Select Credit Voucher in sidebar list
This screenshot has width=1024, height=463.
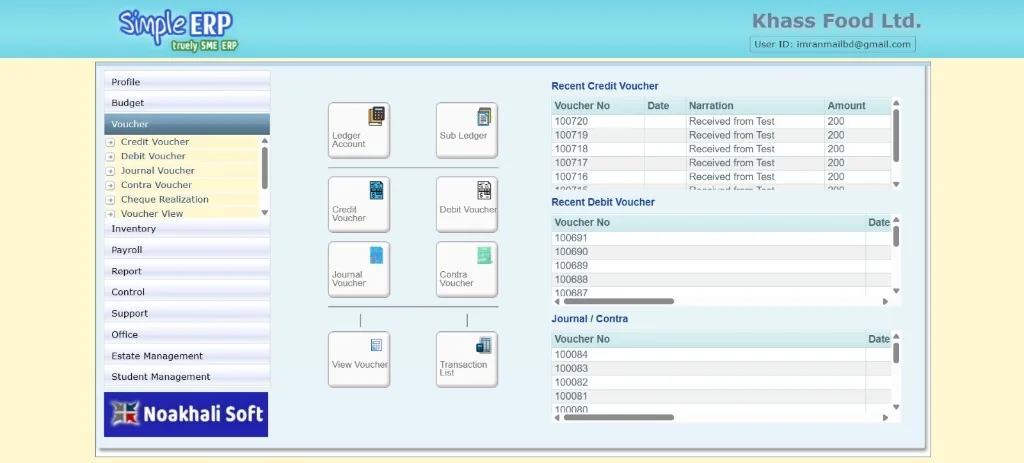(x=155, y=142)
